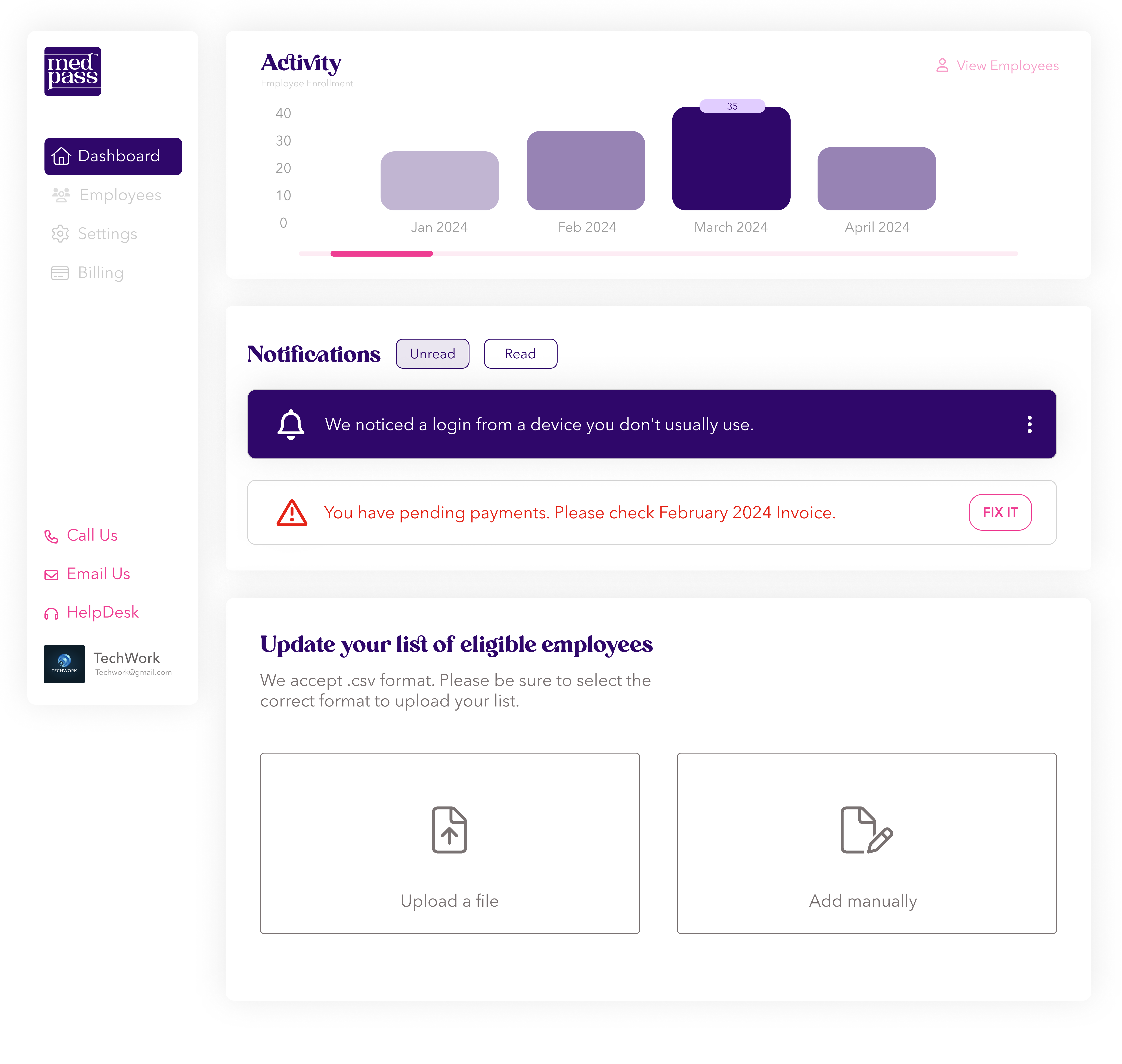
Task: Switch to Read notifications
Action: point(520,354)
